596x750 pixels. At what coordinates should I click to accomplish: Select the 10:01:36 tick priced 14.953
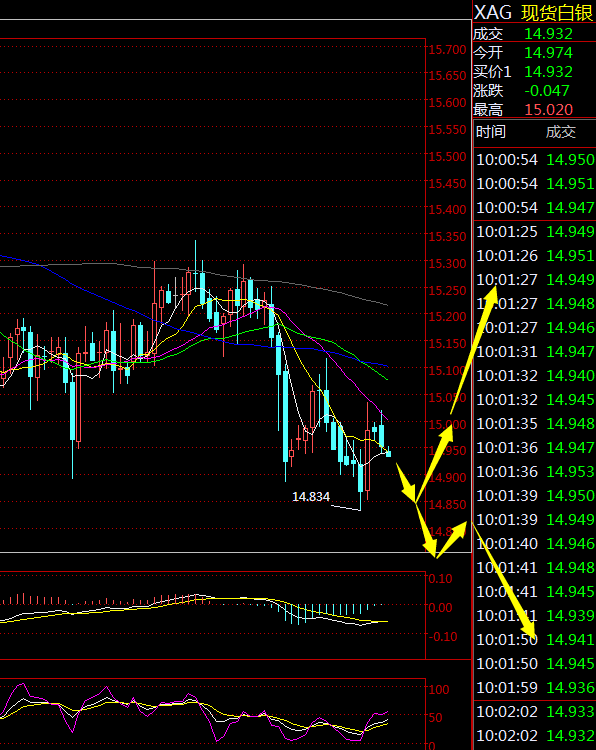(535, 472)
